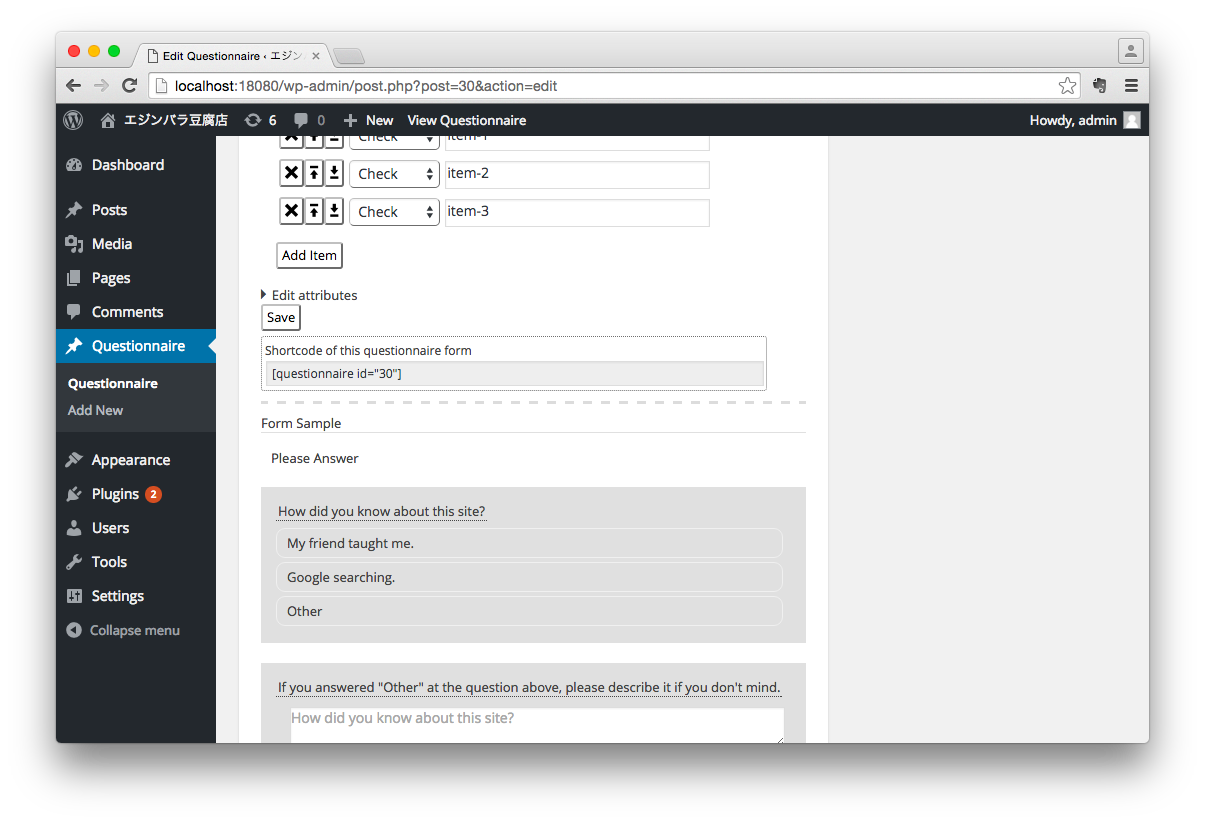The height and width of the screenshot is (823, 1205).
Task: Click the 'Please Answer' text
Action: pos(315,458)
